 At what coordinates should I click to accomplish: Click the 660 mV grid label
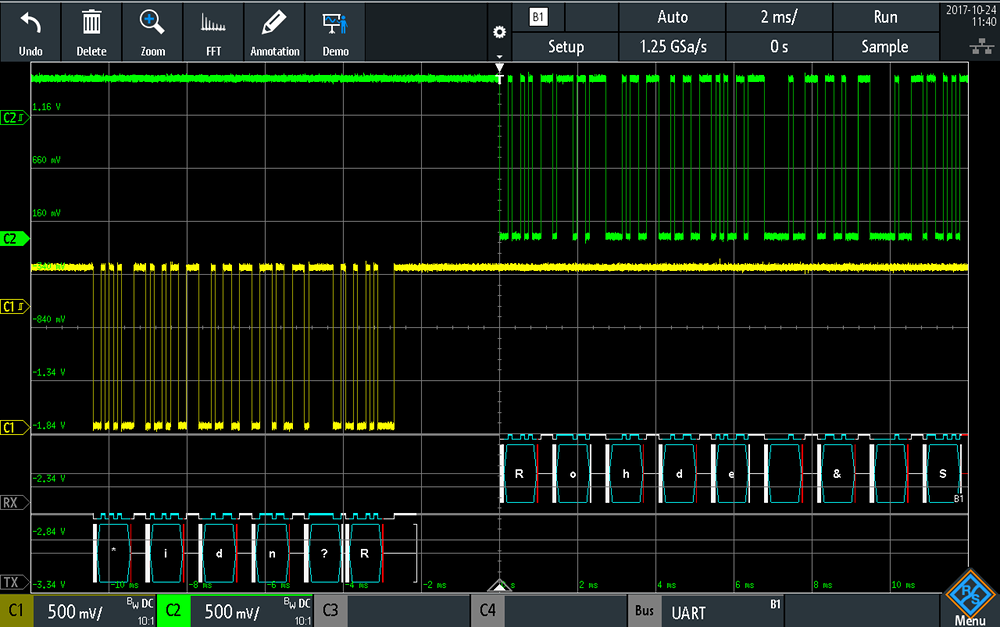point(47,159)
